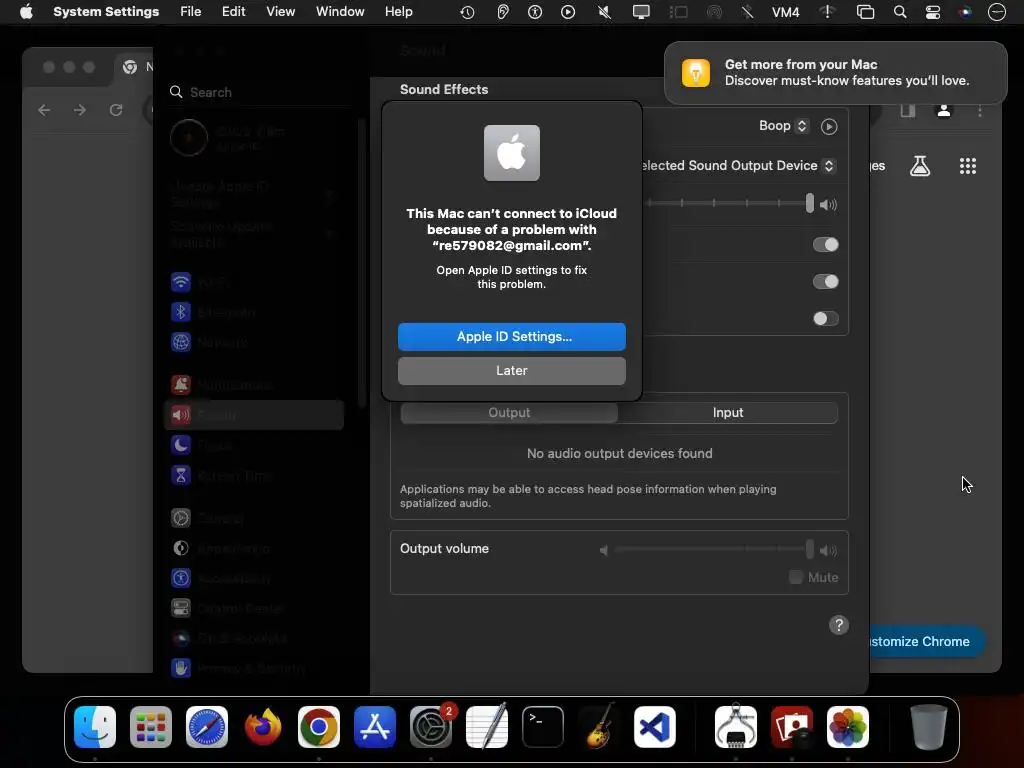The width and height of the screenshot is (1024, 768).
Task: Open the Boop alert sound popup
Action: [784, 126]
